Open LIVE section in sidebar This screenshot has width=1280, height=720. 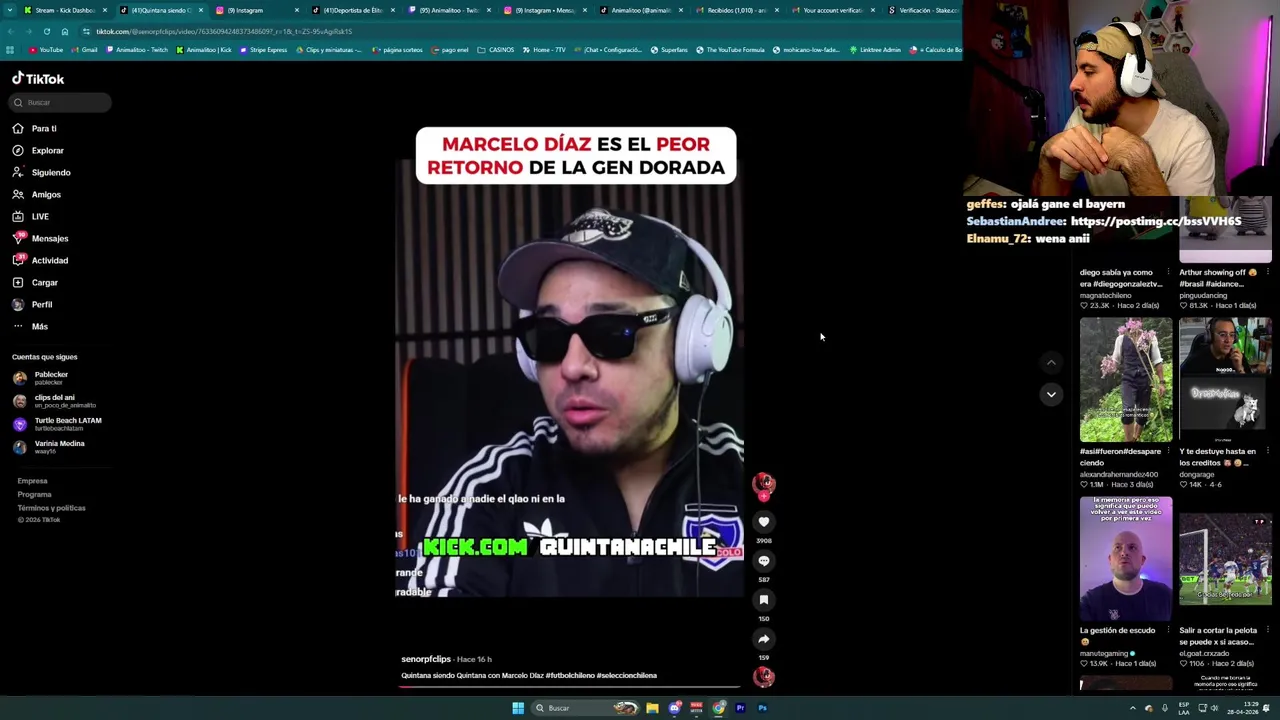coord(30,216)
